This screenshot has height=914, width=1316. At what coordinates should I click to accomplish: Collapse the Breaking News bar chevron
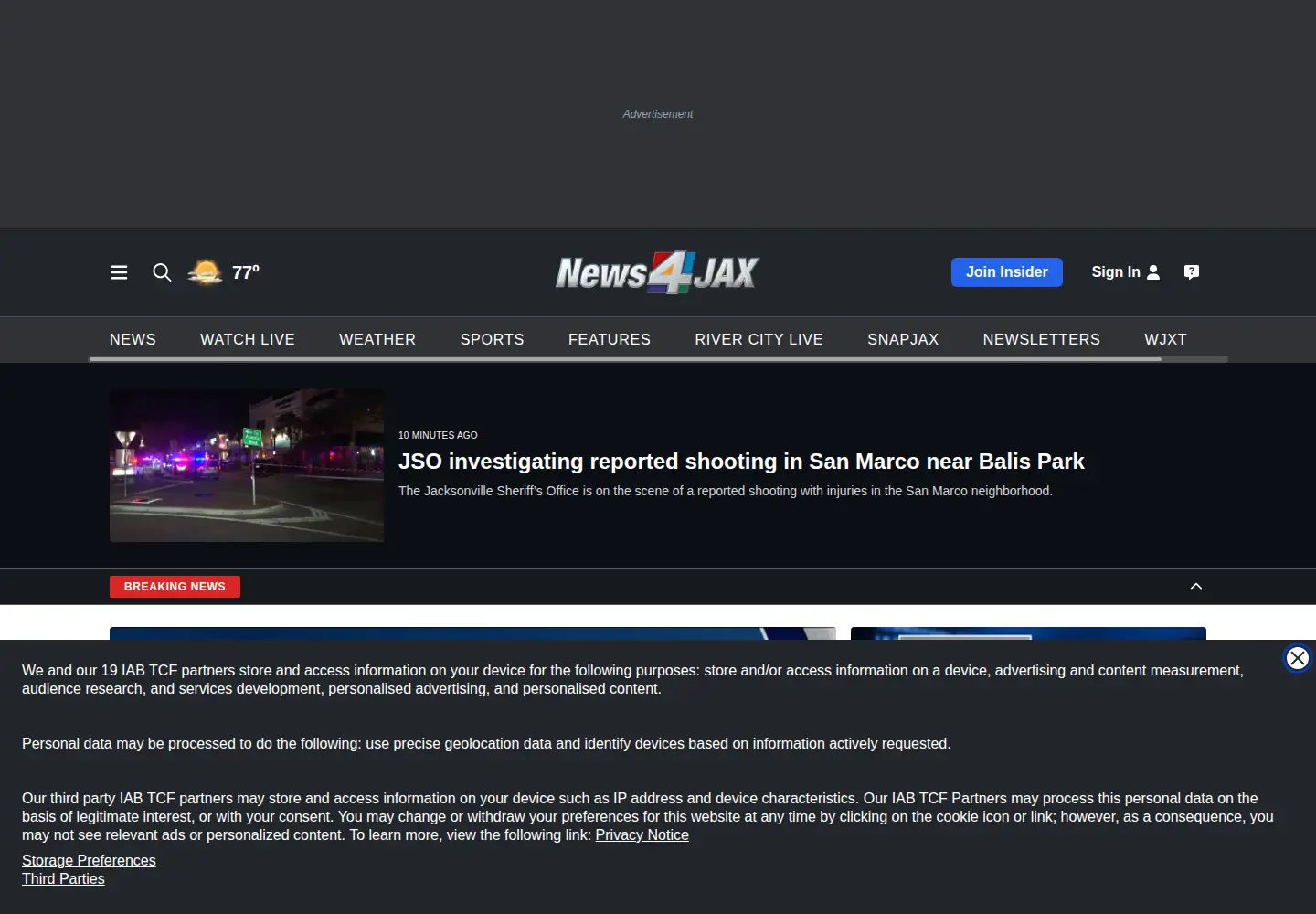click(x=1196, y=587)
